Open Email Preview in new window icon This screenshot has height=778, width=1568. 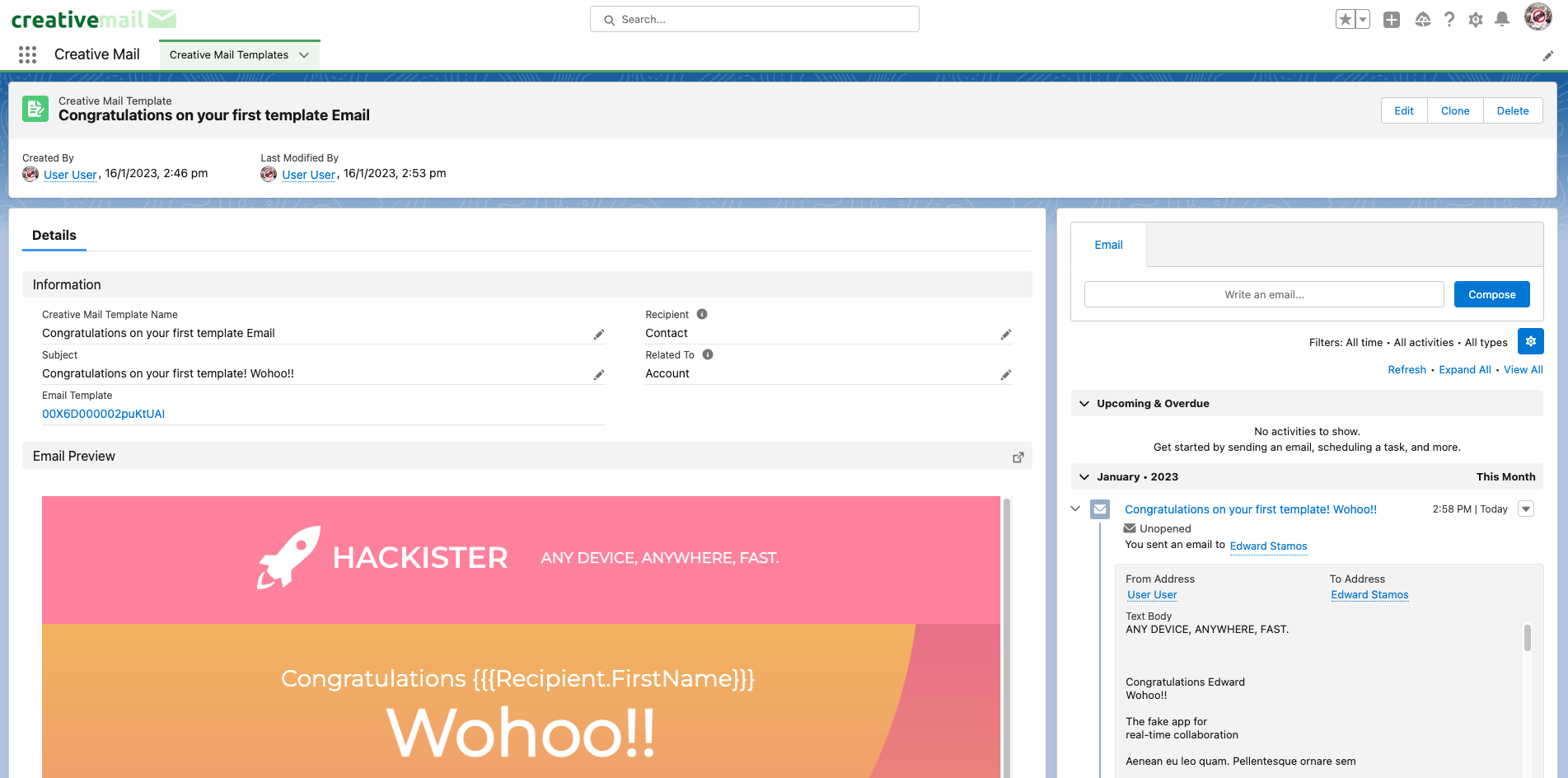(1018, 457)
